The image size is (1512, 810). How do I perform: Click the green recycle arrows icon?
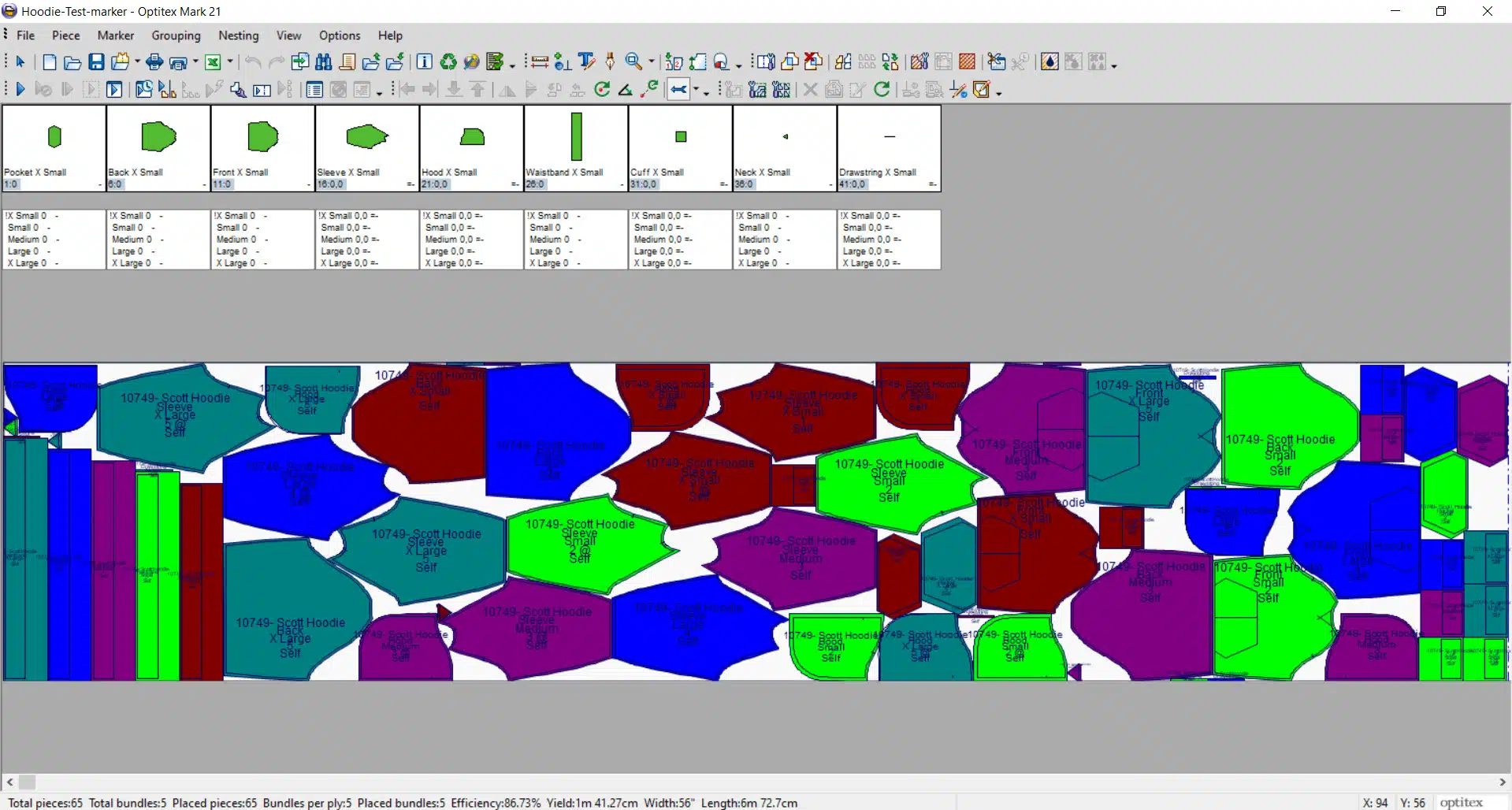448,62
